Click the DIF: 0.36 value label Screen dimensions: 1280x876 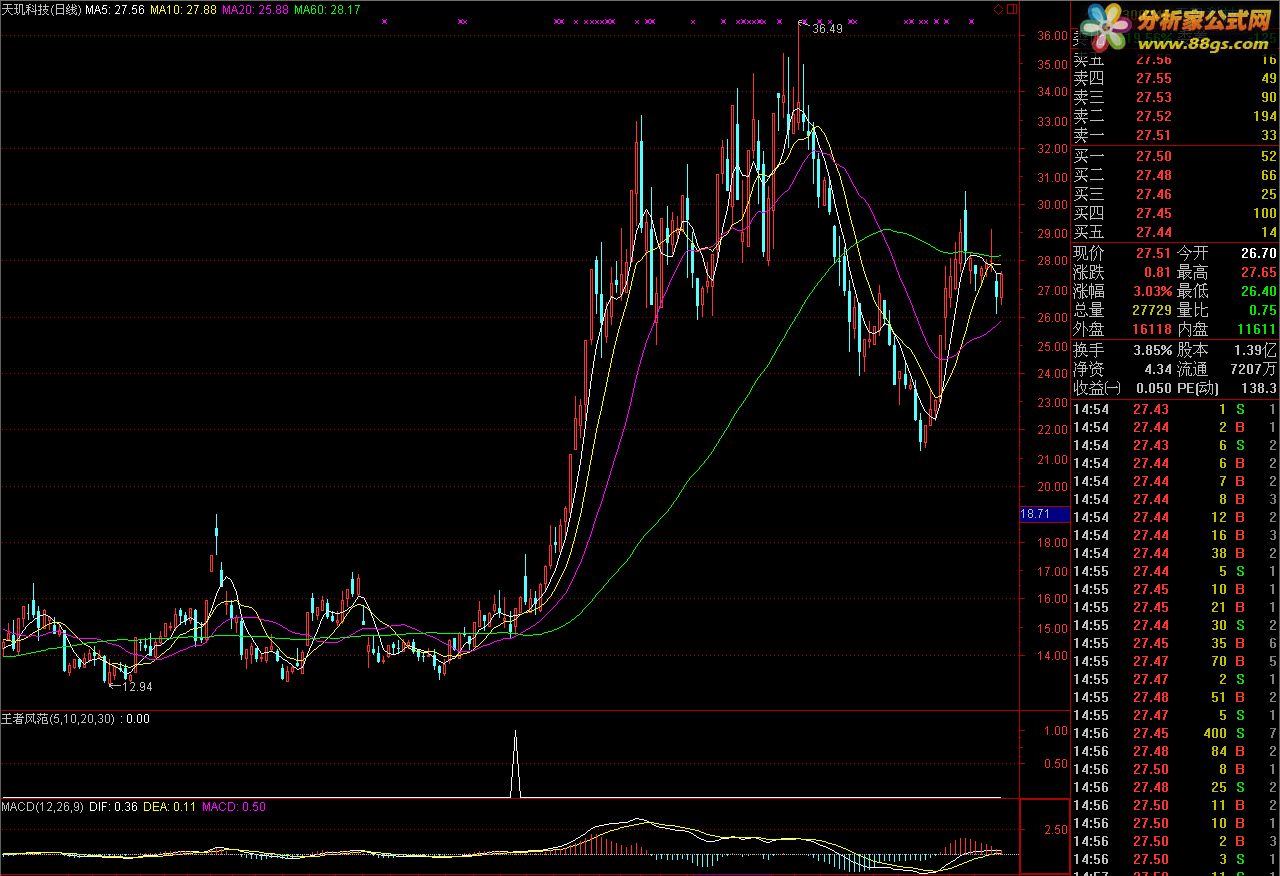tap(112, 806)
